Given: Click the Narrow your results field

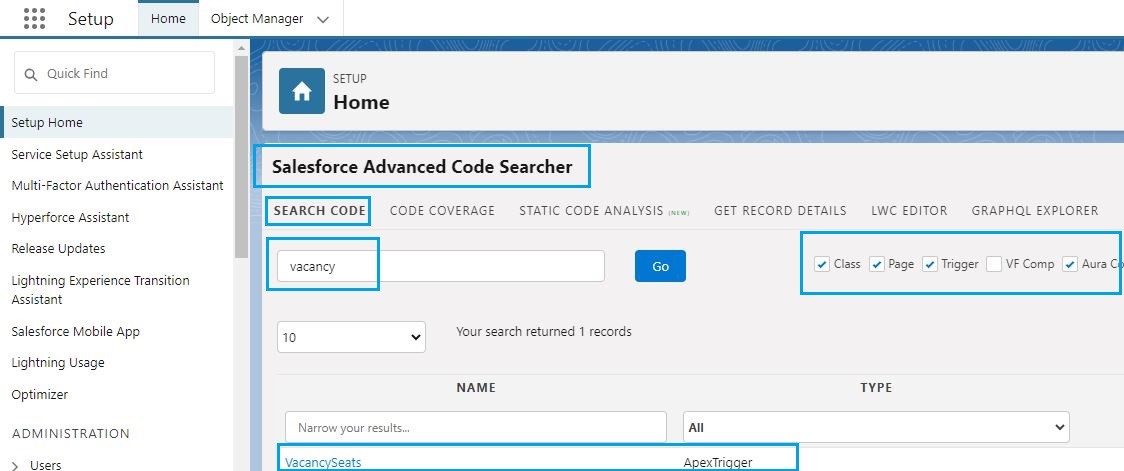Looking at the screenshot, I should (x=476, y=427).
